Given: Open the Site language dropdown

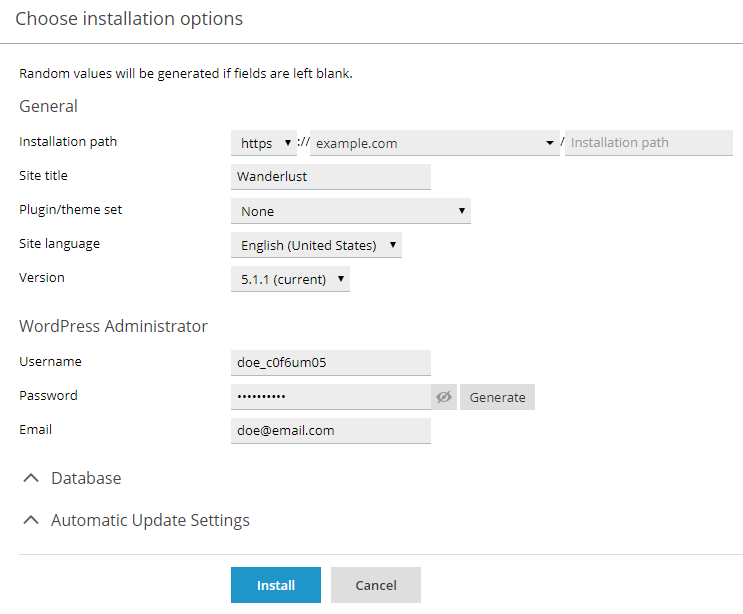Looking at the screenshot, I should [316, 245].
